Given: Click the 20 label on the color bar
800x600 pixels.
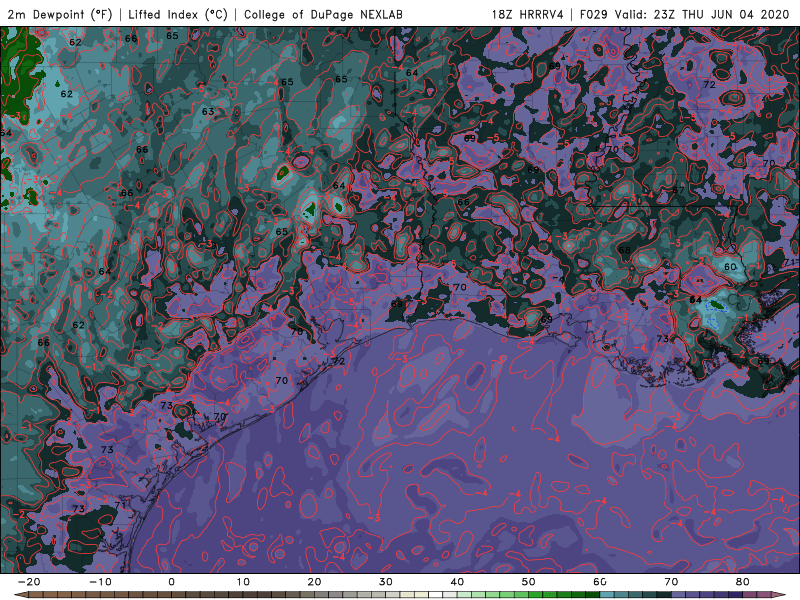Looking at the screenshot, I should 314,582.
